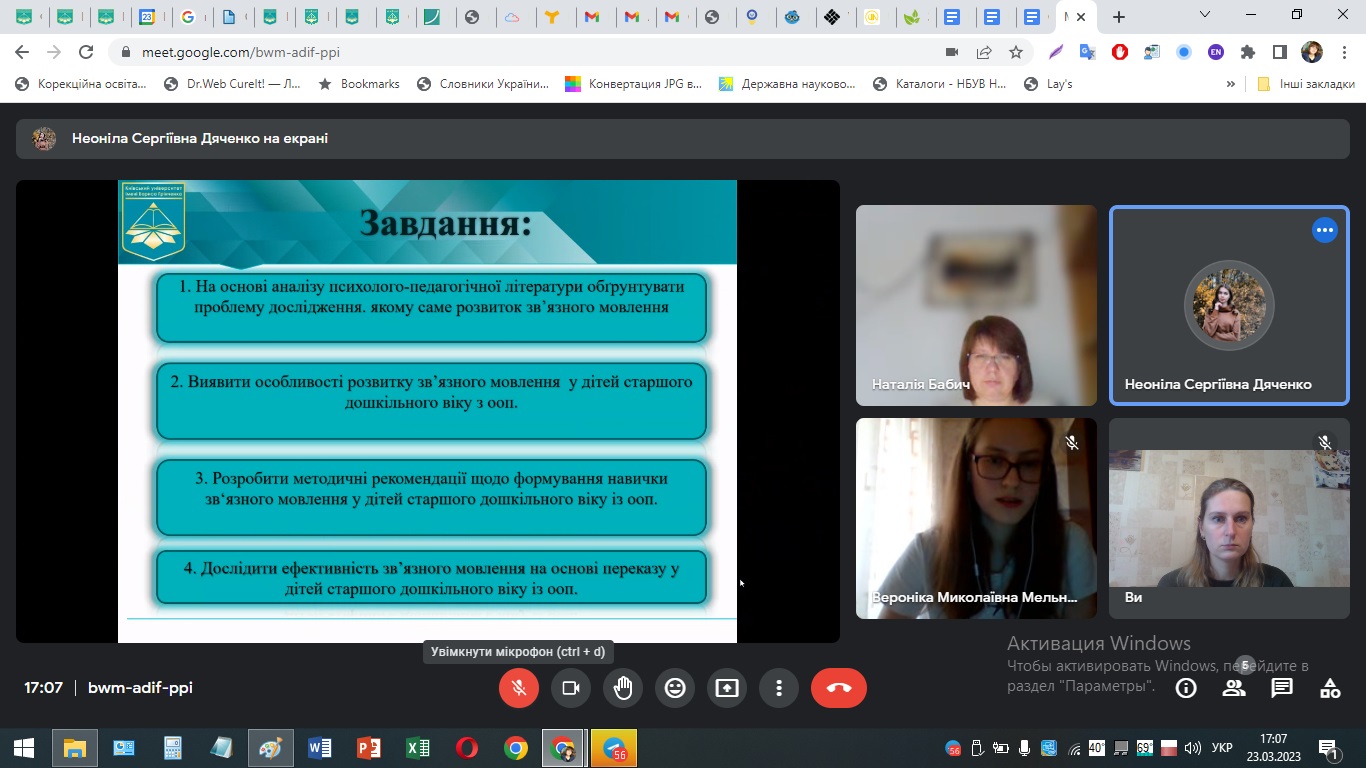Turn on the microphone in Meet
1366x768 pixels.
coord(519,688)
